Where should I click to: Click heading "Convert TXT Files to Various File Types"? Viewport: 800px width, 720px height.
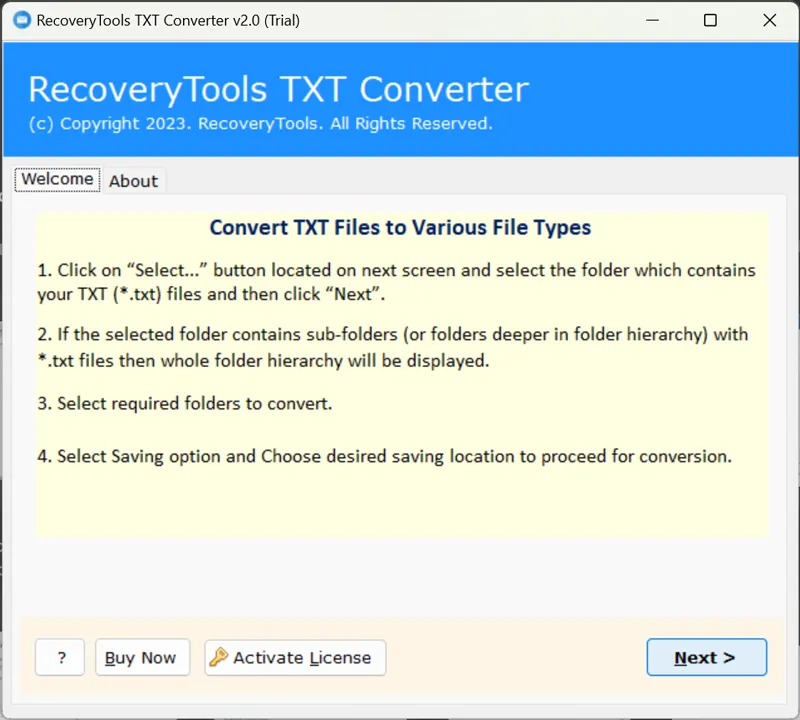click(x=401, y=228)
